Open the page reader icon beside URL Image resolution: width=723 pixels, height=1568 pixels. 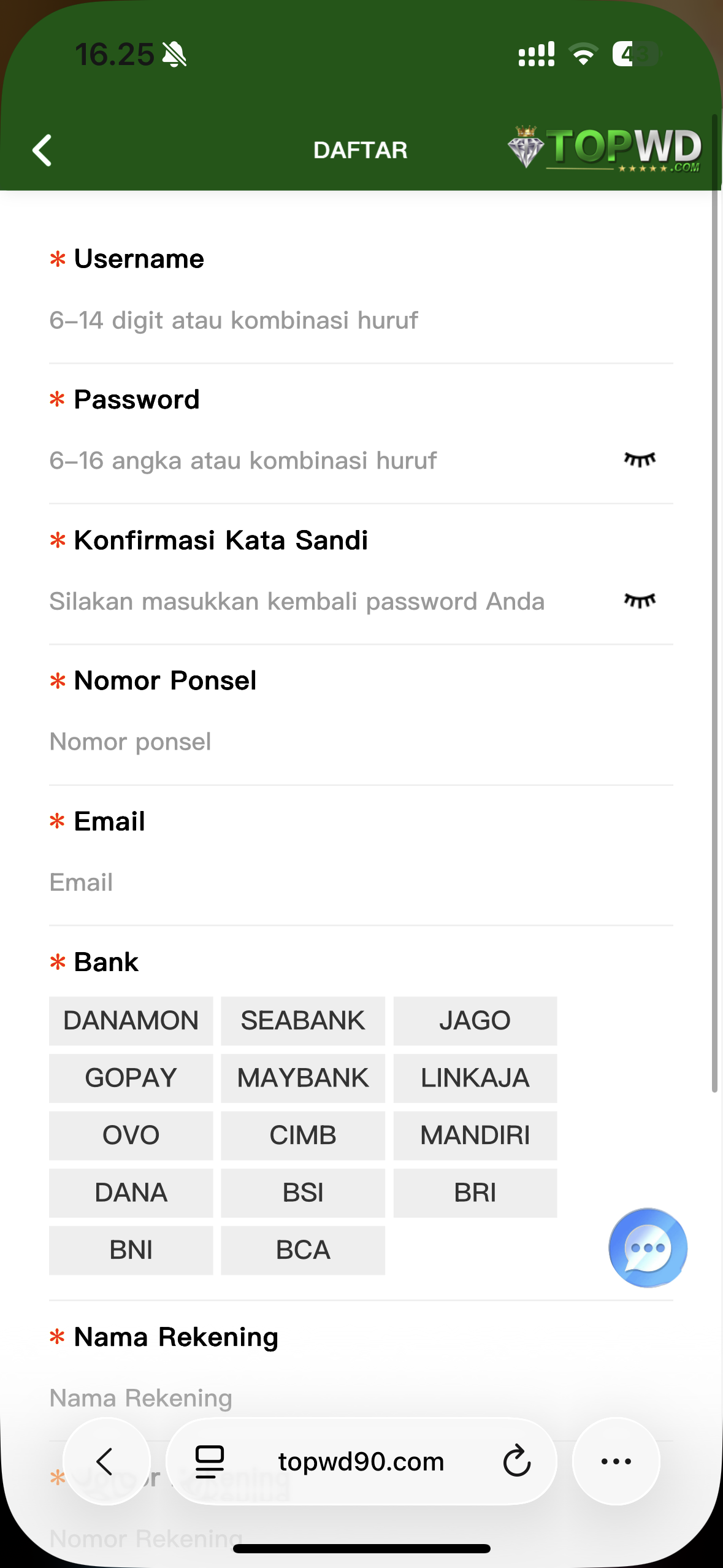pos(209,1461)
